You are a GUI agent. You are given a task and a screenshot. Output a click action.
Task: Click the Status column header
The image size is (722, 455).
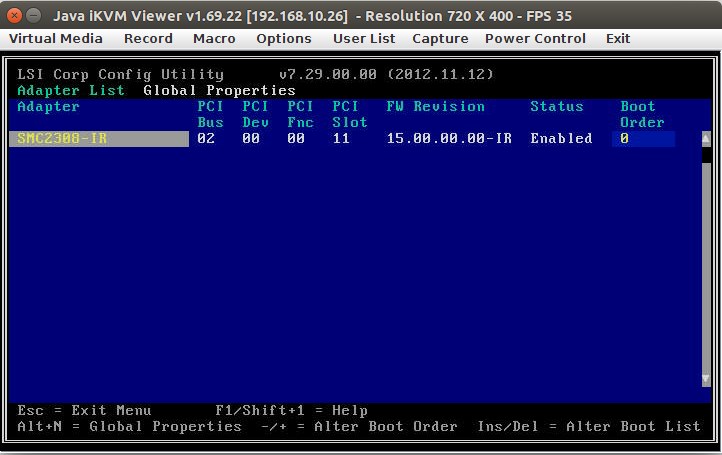click(x=557, y=106)
